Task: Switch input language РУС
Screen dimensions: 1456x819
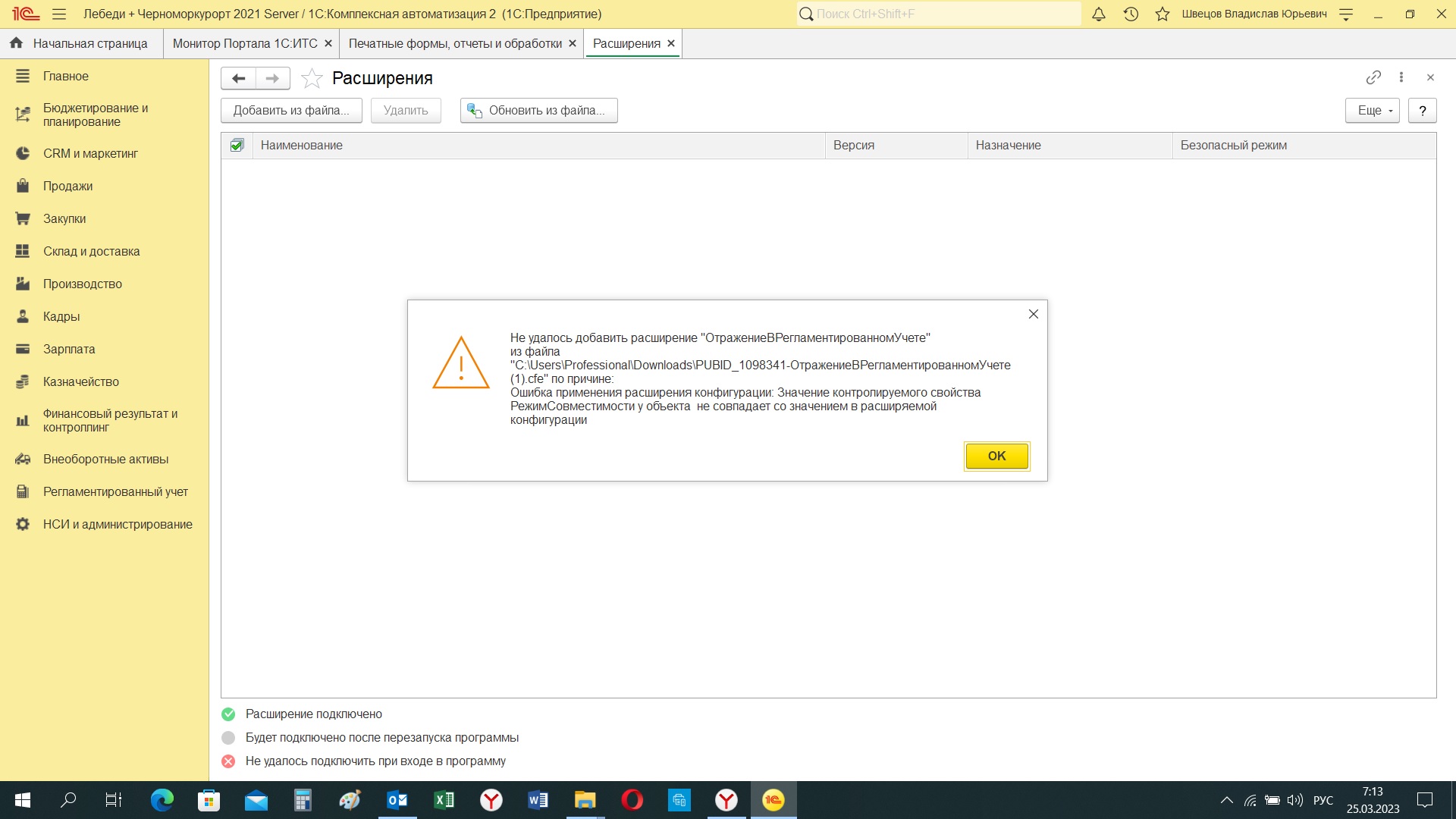Action: coord(1323,800)
